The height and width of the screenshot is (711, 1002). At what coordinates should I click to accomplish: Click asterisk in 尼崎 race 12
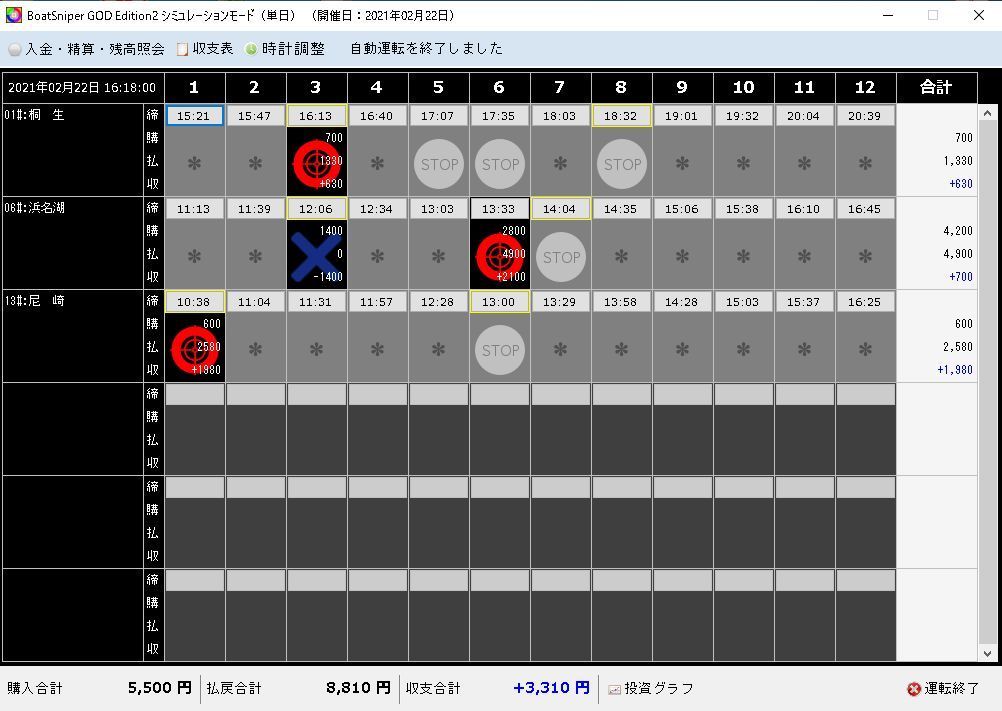point(865,350)
